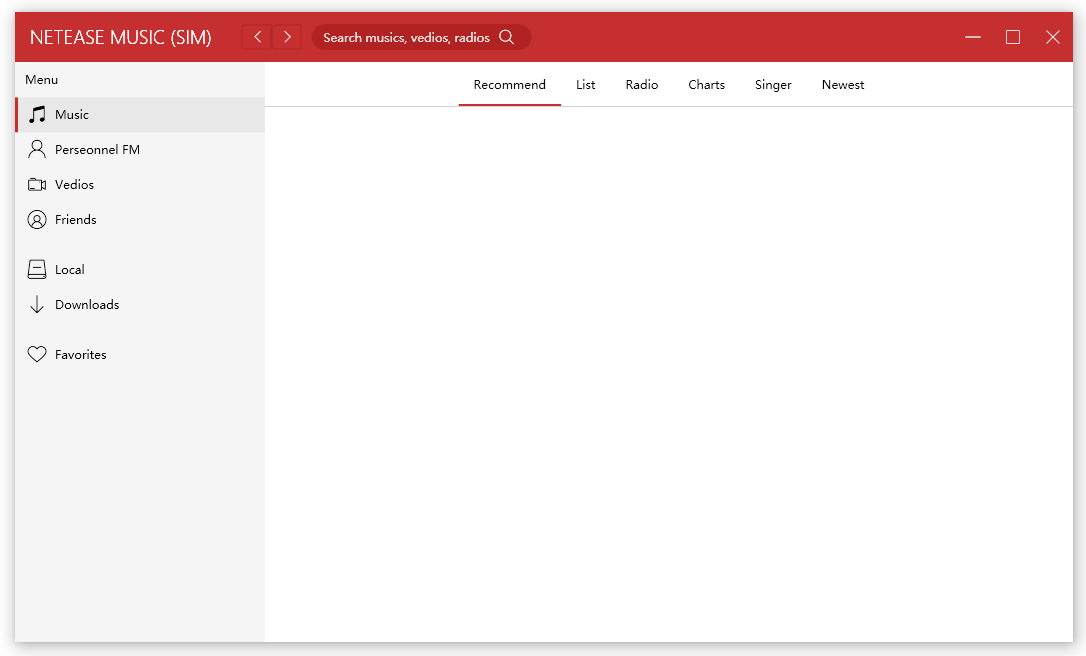The height and width of the screenshot is (656, 1086).
Task: Open the Downloads label in sidebar
Action: [87, 305]
